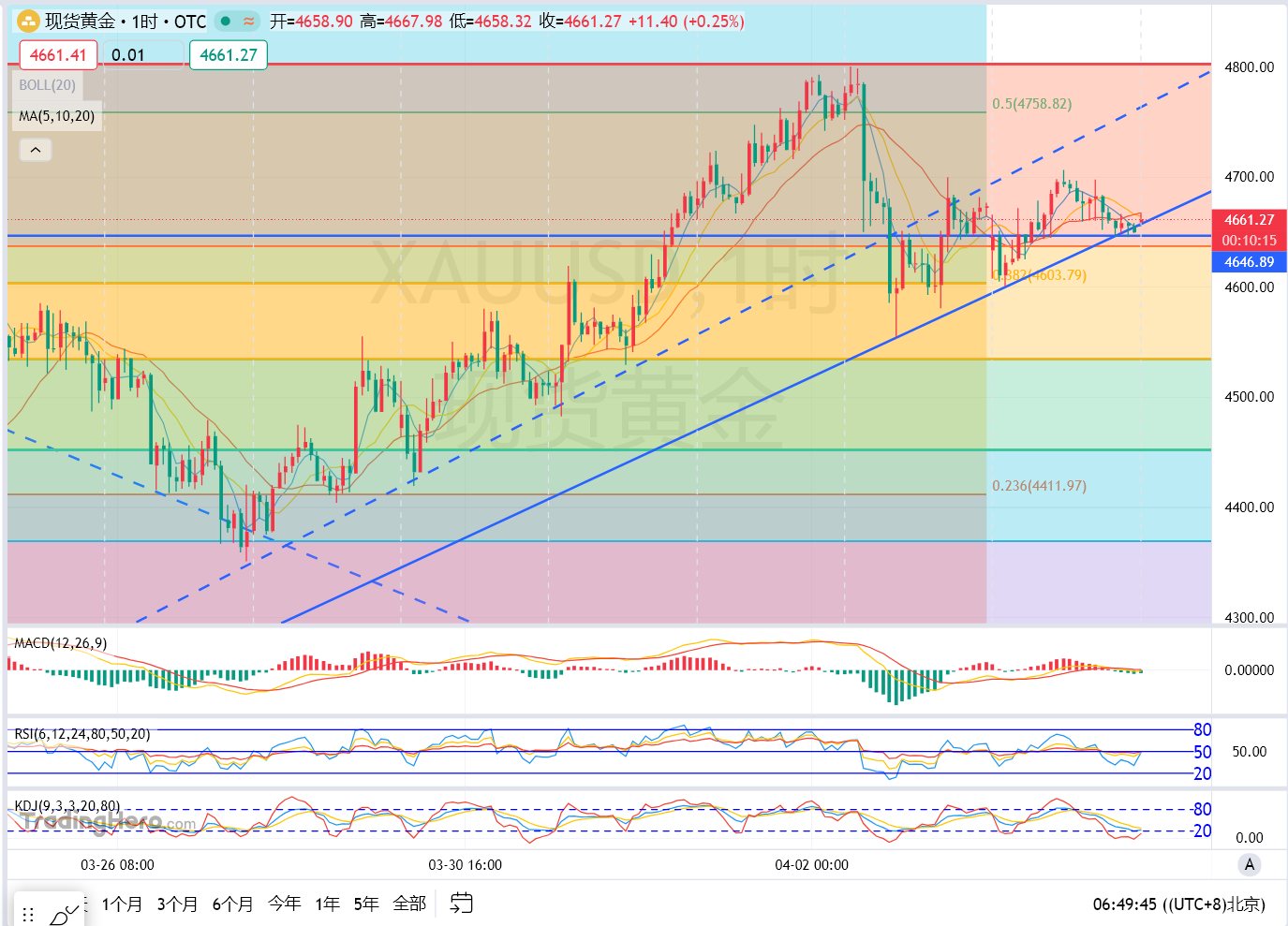Select the 3个月 time range

click(x=177, y=904)
